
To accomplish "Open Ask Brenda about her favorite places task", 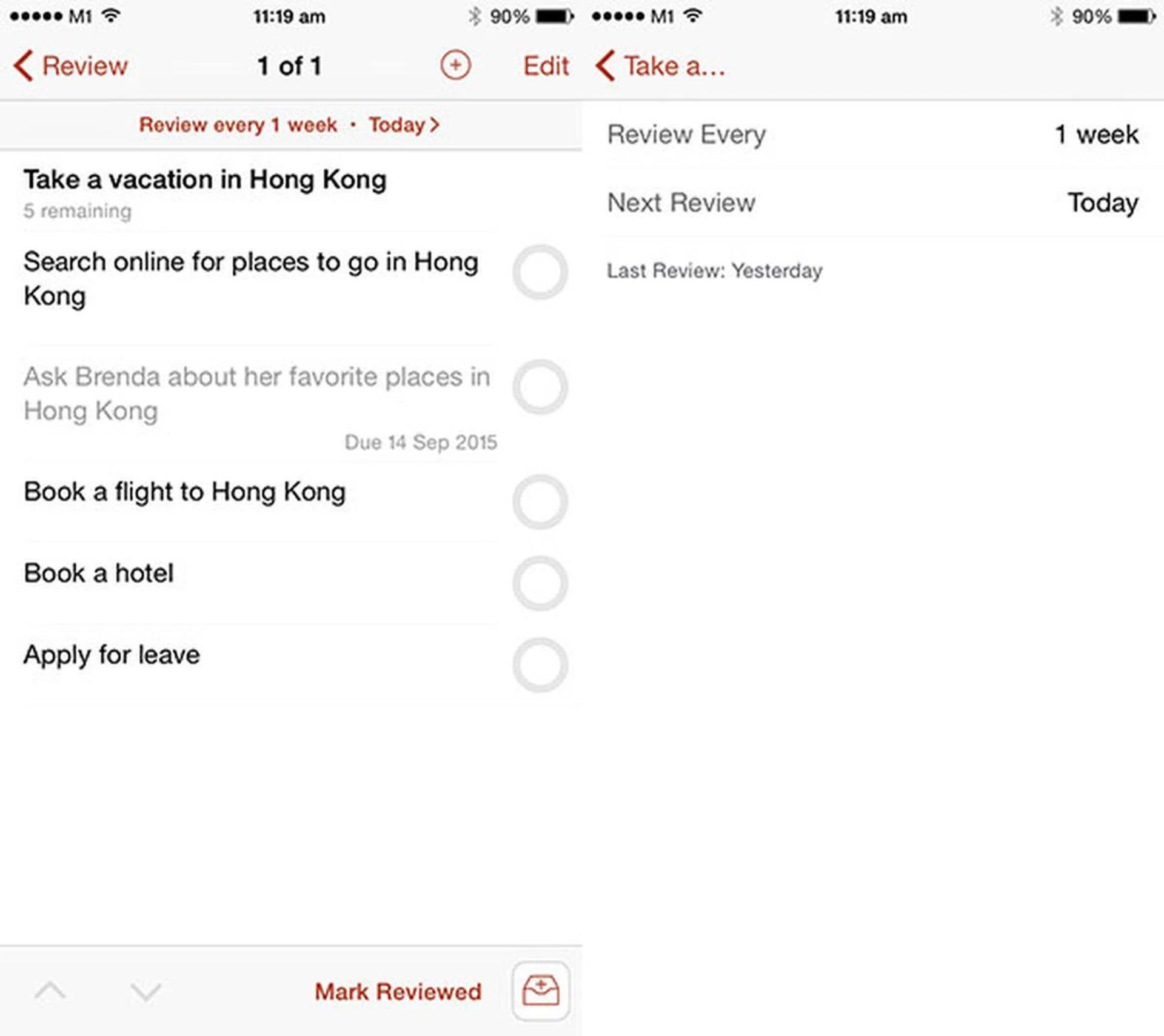I will [x=257, y=394].
